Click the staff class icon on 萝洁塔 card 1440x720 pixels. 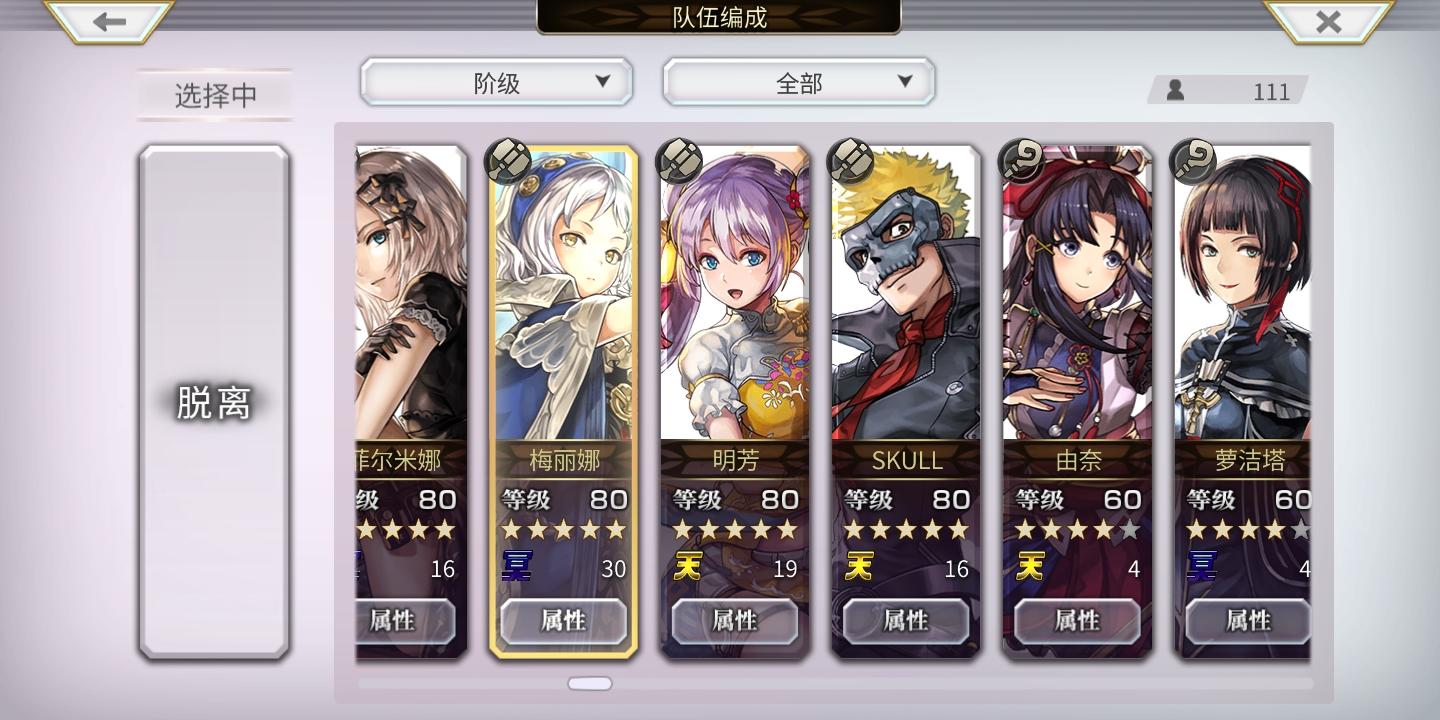1193,161
